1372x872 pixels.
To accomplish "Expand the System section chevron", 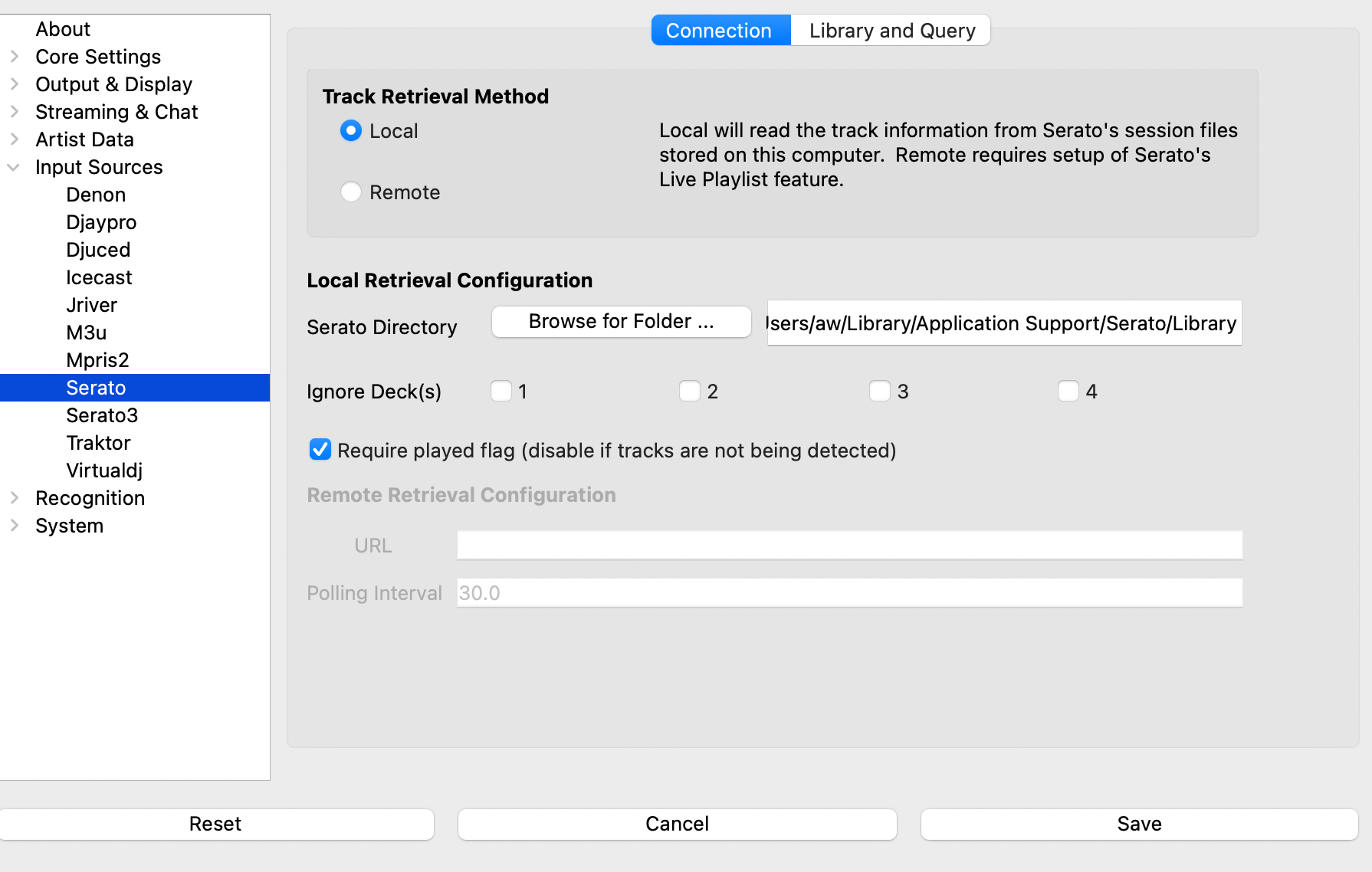I will point(14,526).
